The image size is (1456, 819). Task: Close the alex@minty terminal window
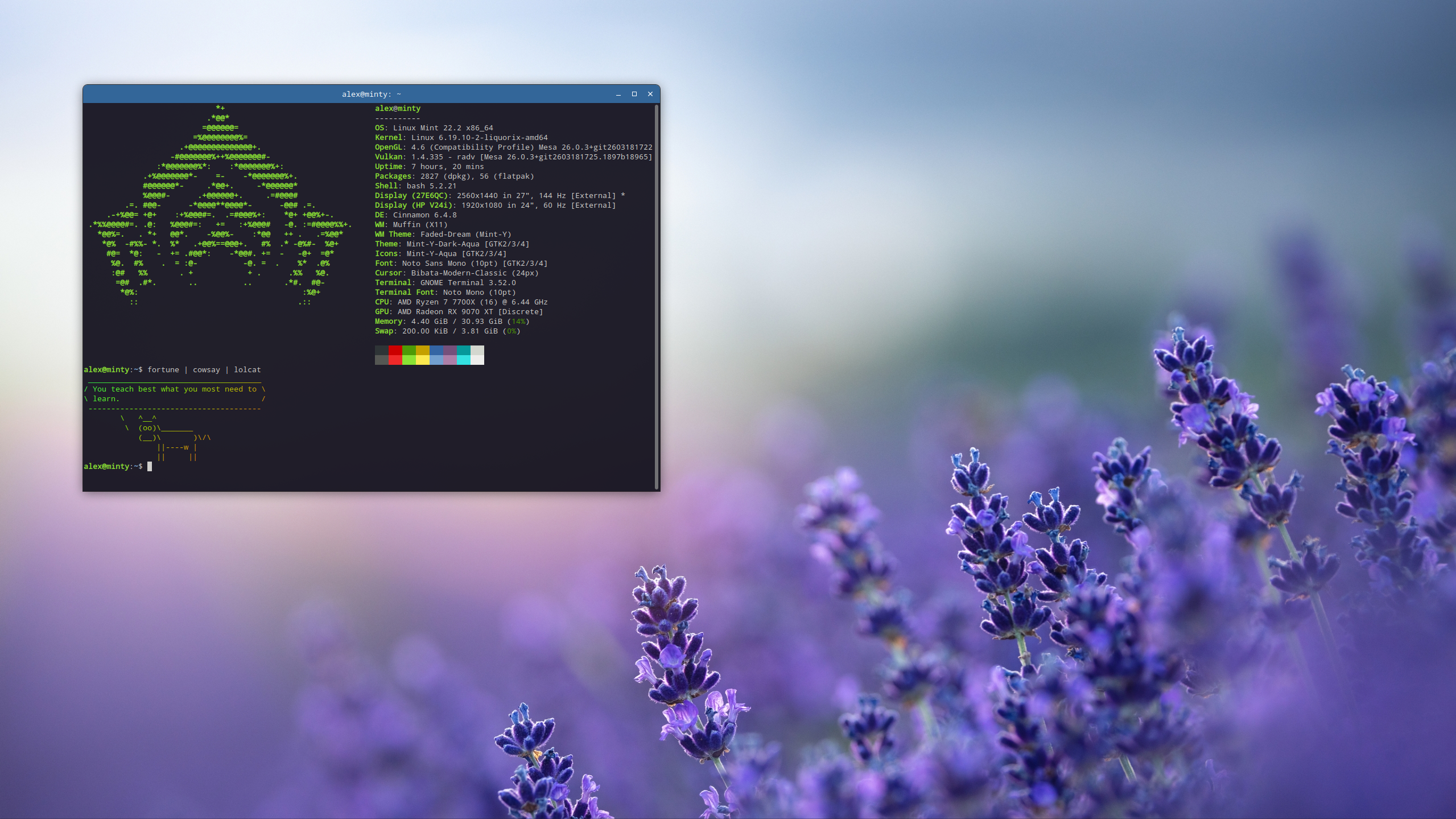coord(650,94)
